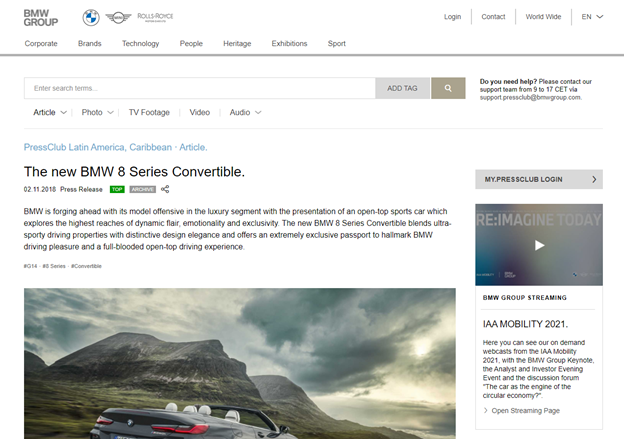Image resolution: width=624 pixels, height=439 pixels.
Task: Click the ADD TAG button
Action: 402,88
